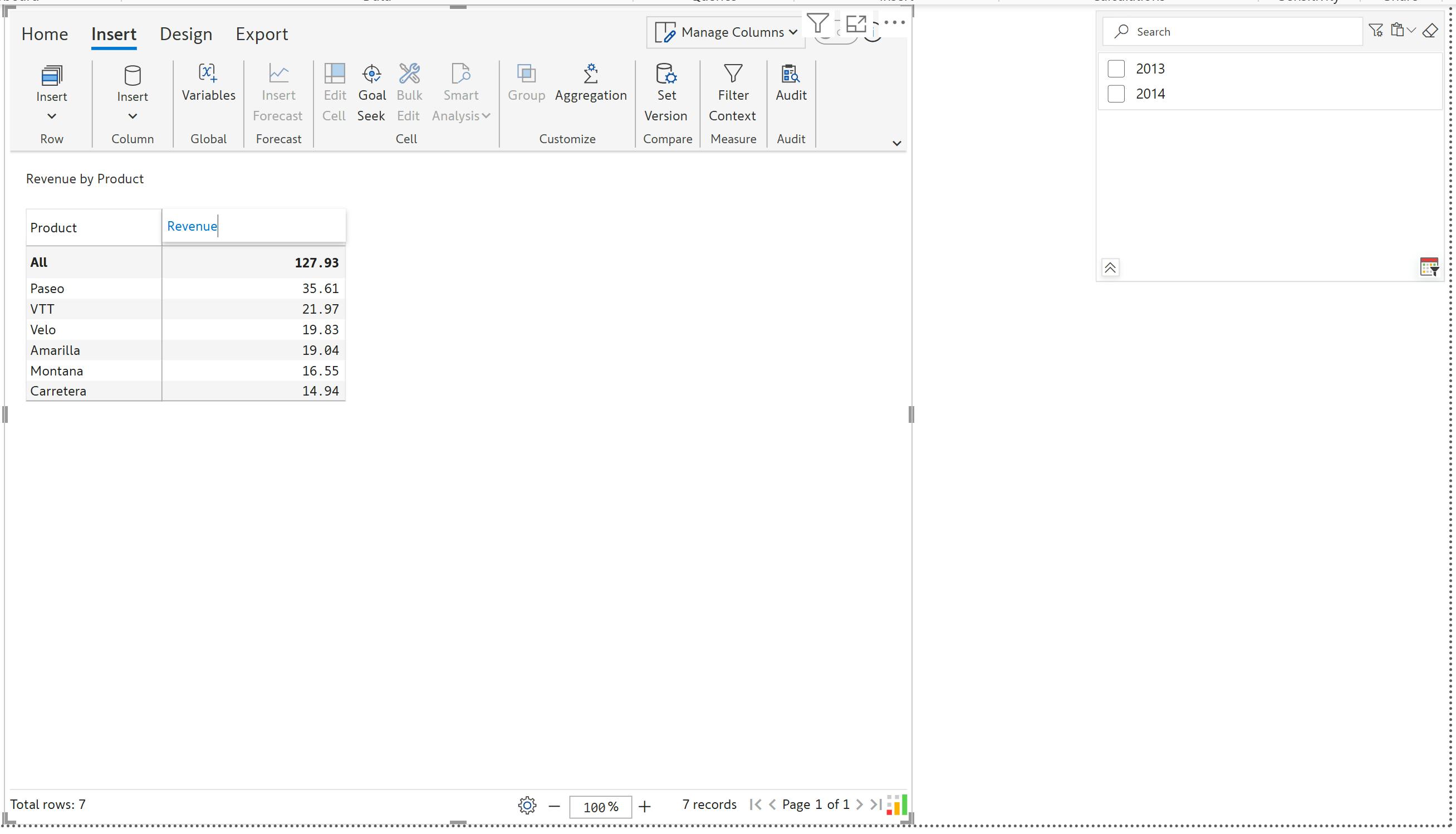This screenshot has width=1456, height=834.
Task: Click the eraser clear selections icon
Action: point(1430,31)
